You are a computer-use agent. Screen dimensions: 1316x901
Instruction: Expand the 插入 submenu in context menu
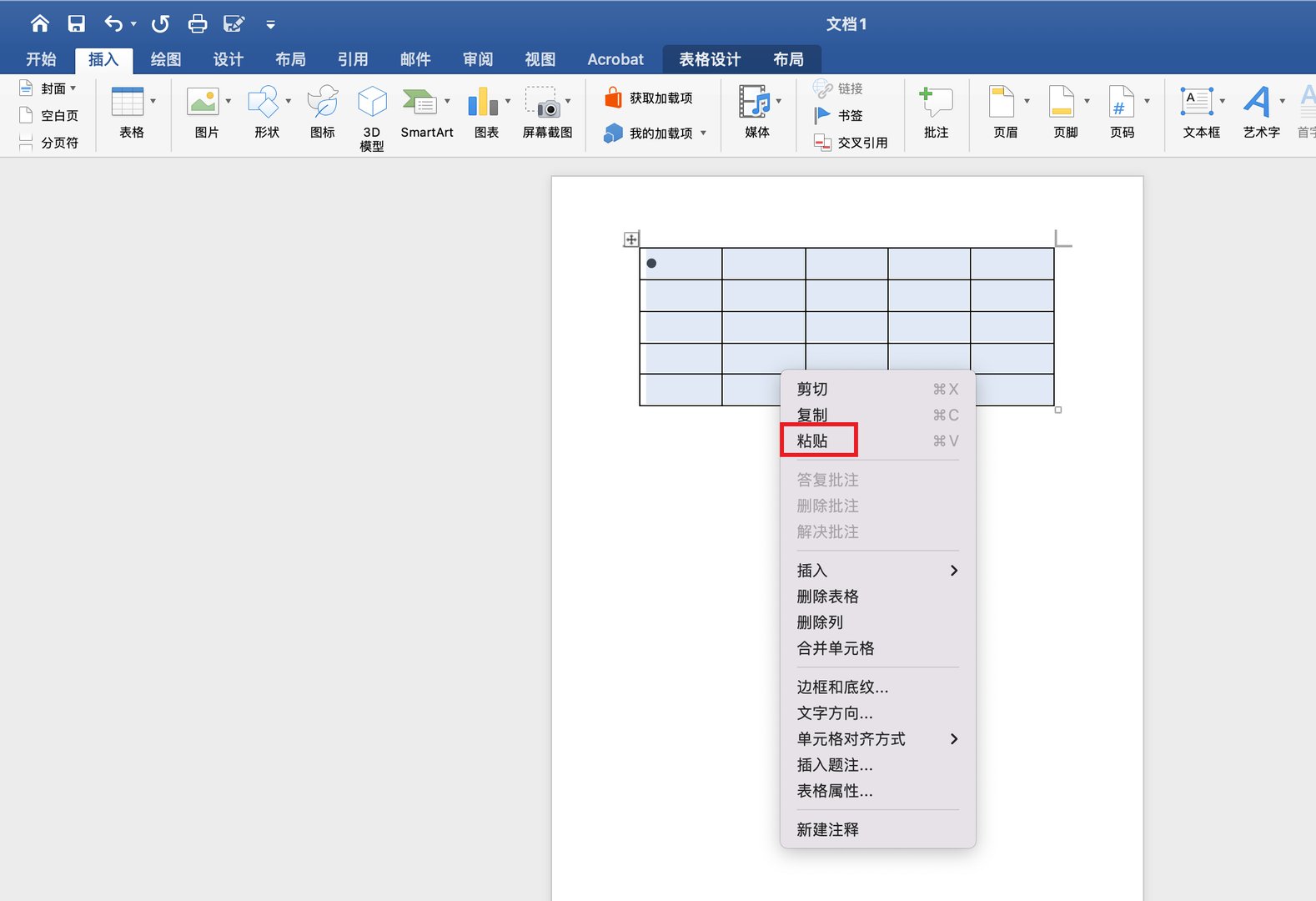click(x=877, y=571)
